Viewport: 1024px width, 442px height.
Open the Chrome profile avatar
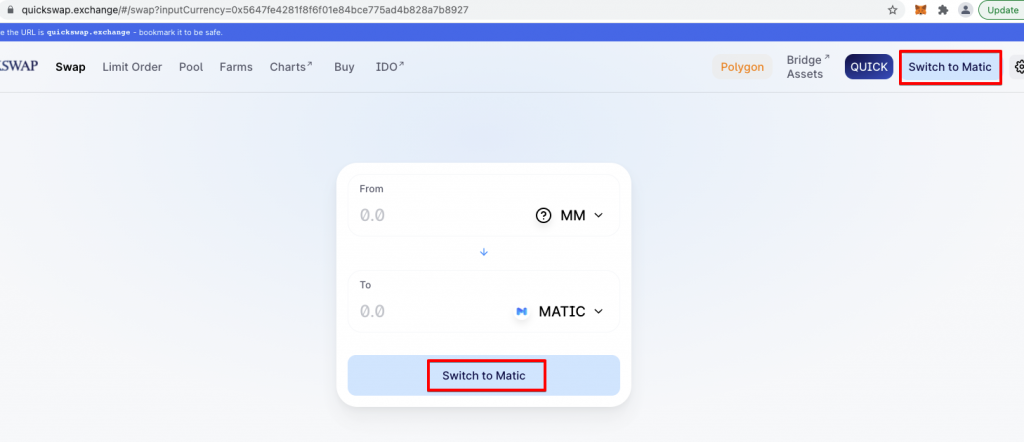[x=965, y=10]
